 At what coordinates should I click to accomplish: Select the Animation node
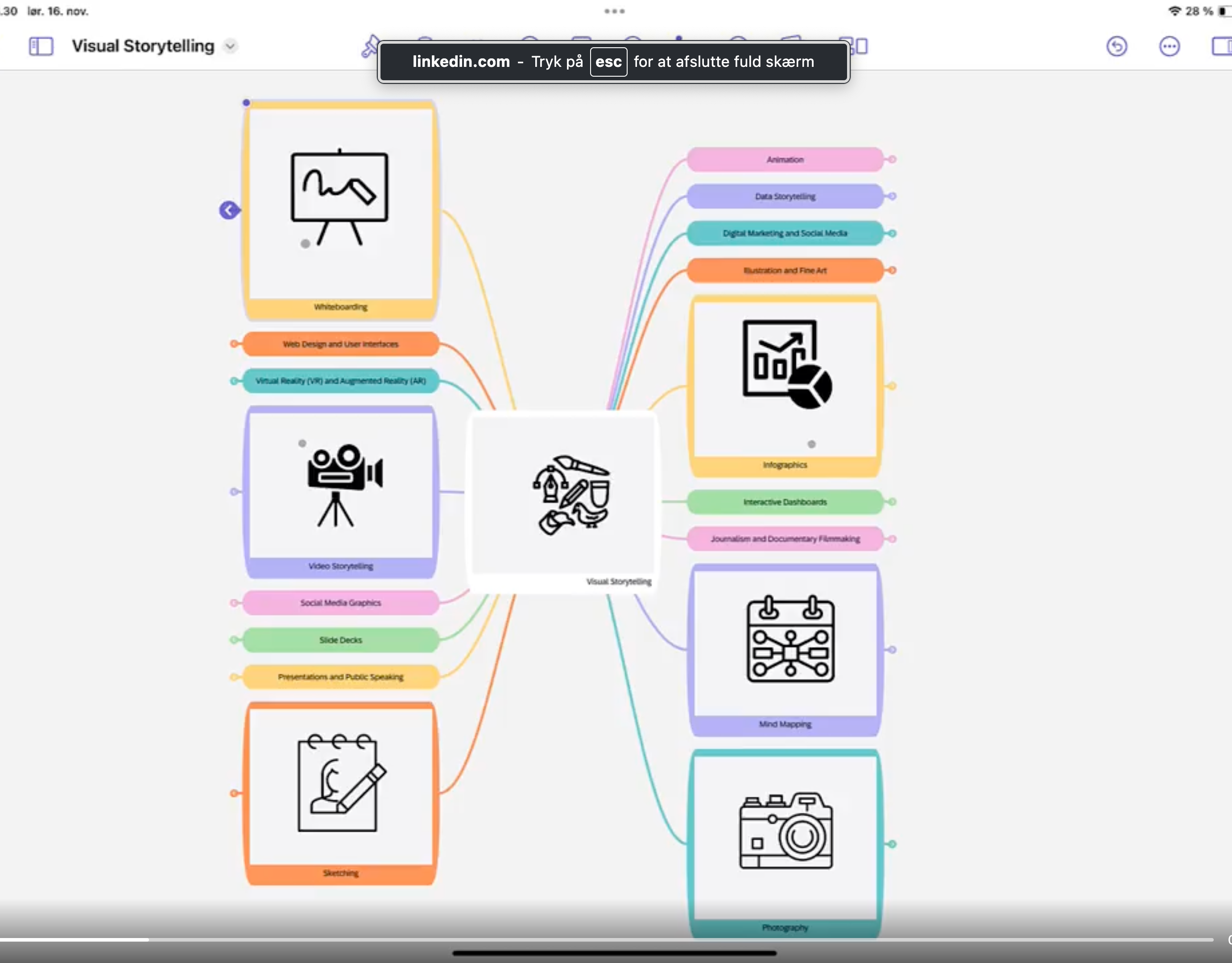pyautogui.click(x=785, y=160)
